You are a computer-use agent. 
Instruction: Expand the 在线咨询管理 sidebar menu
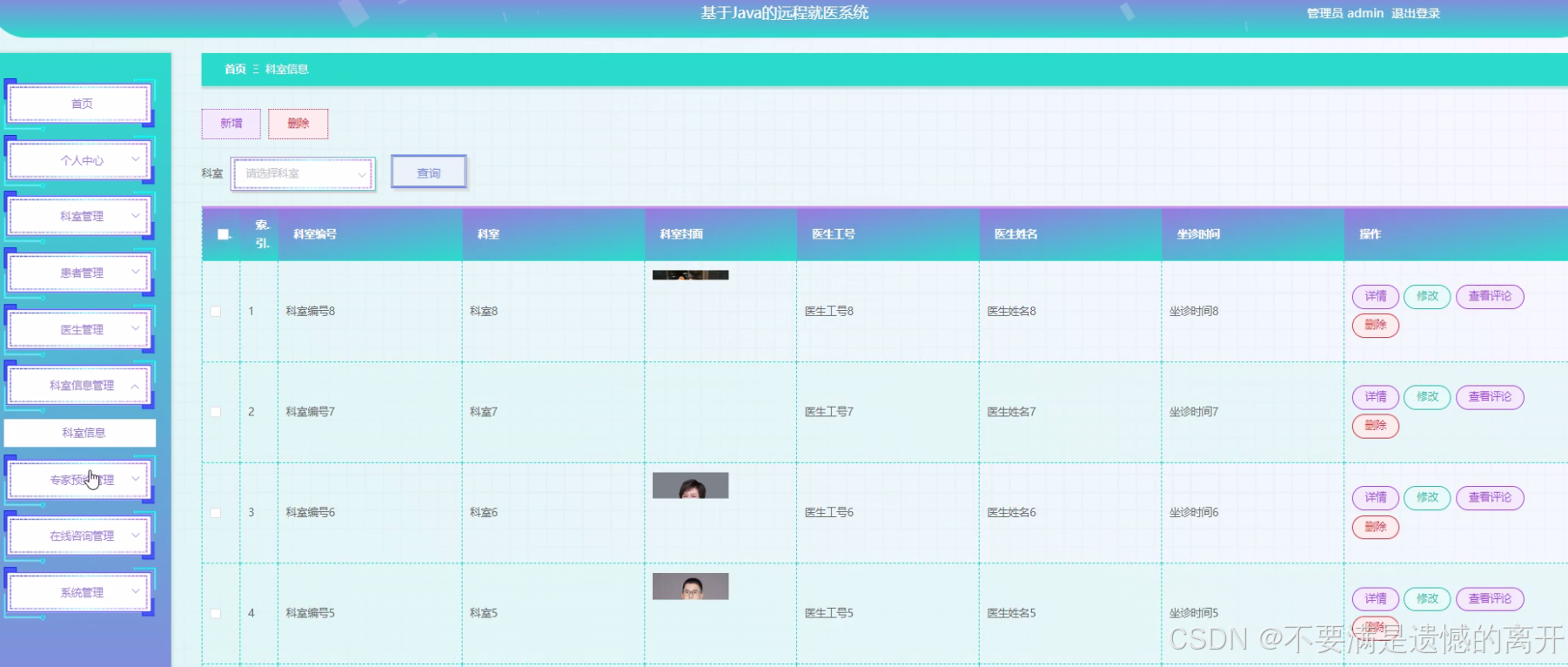[79, 536]
